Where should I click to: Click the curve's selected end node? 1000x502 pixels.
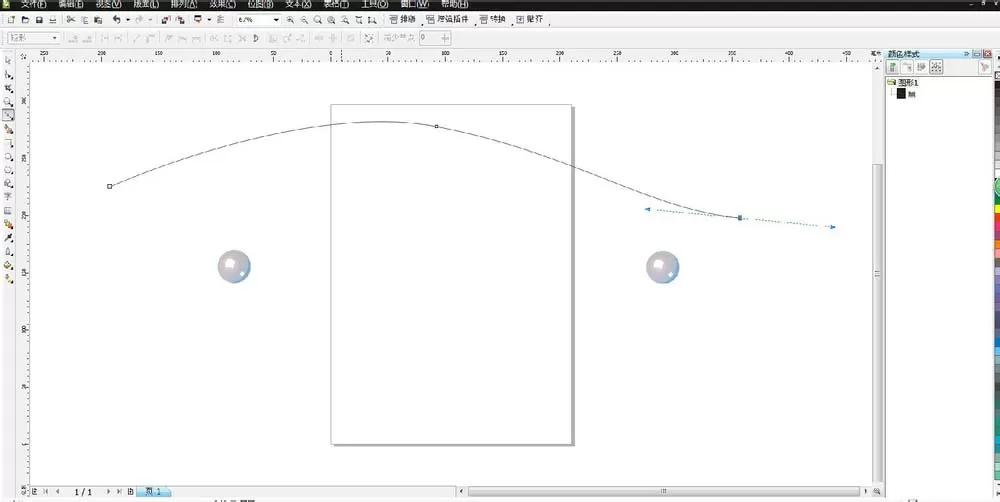(x=740, y=218)
